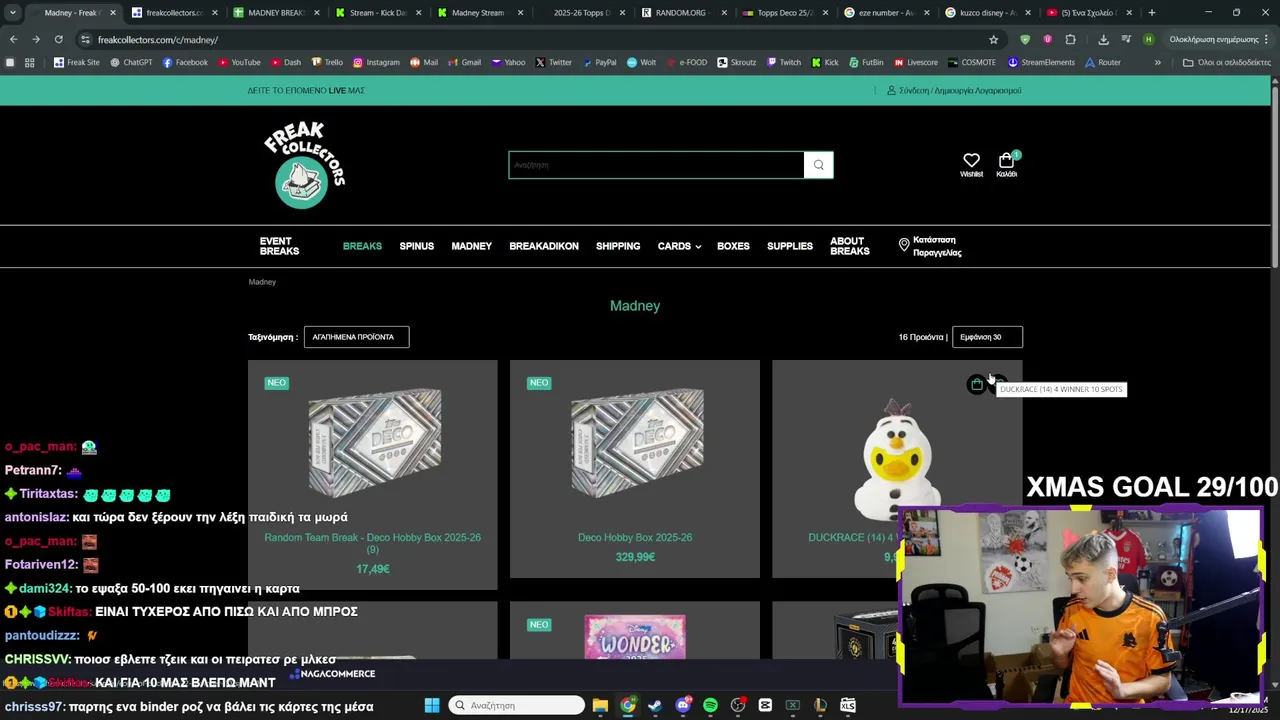Open the YouTube bookmark
Image resolution: width=1280 pixels, height=720 pixels.
coord(239,62)
